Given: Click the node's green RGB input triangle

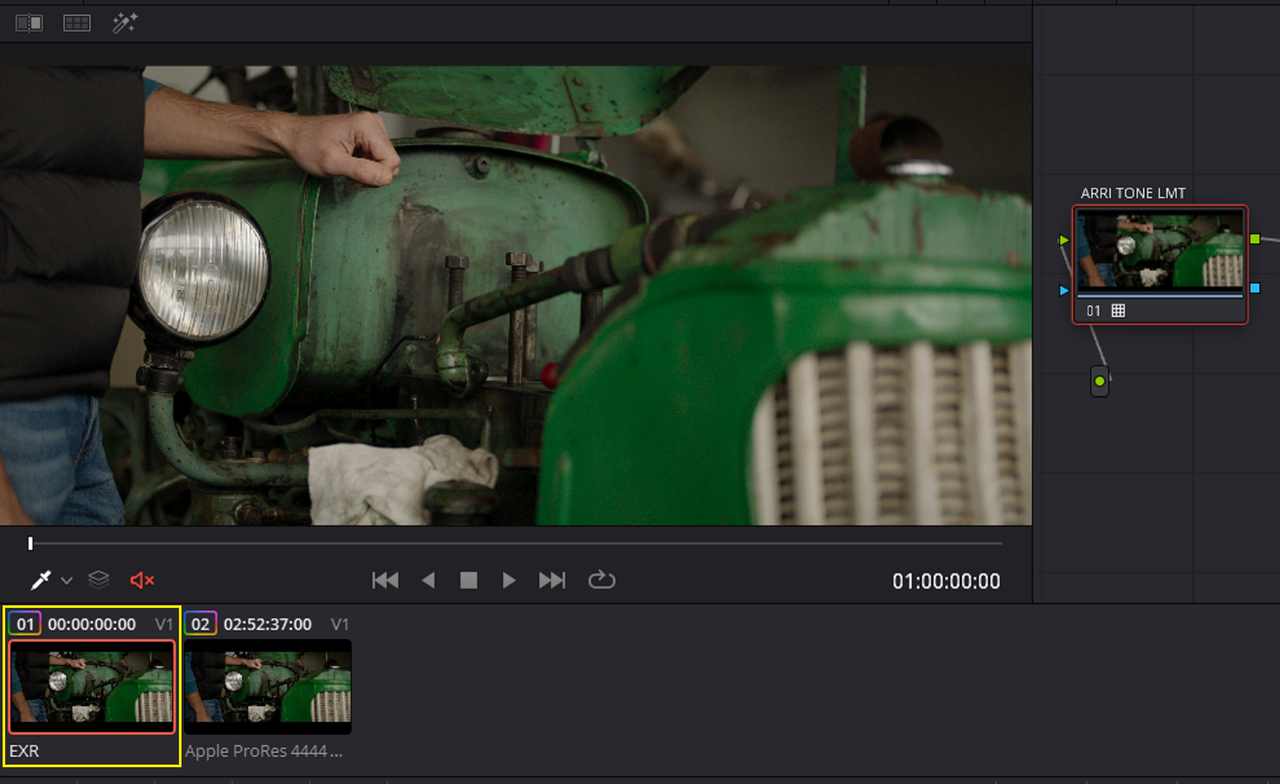Looking at the screenshot, I should 1064,240.
